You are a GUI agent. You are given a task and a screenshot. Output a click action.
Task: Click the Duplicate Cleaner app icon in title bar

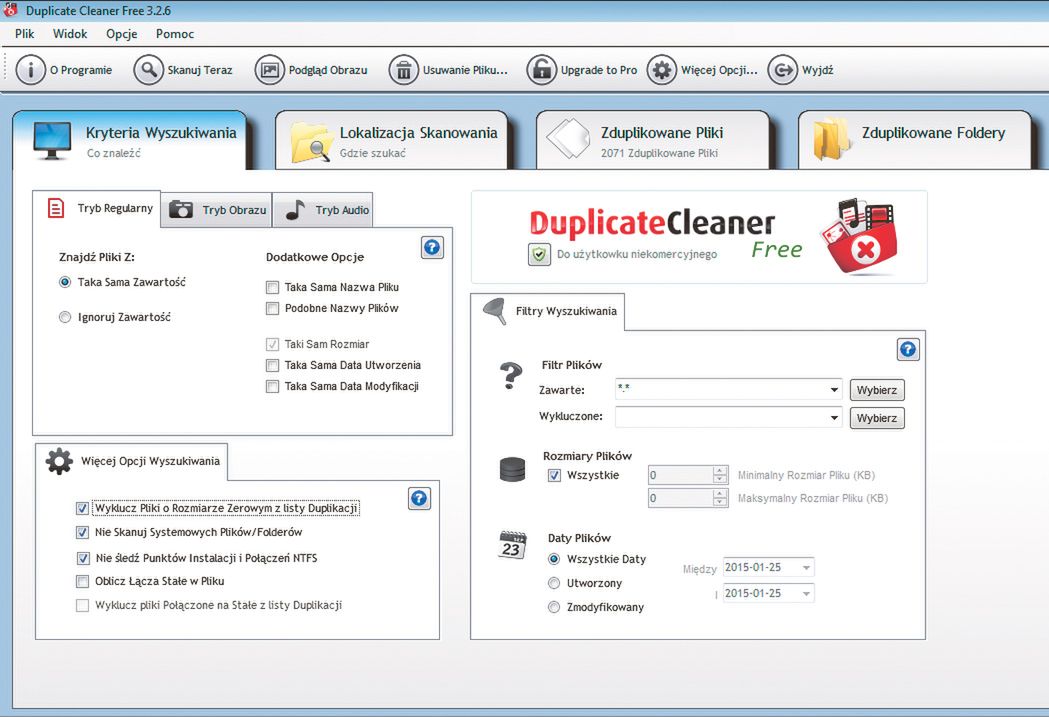(x=10, y=10)
